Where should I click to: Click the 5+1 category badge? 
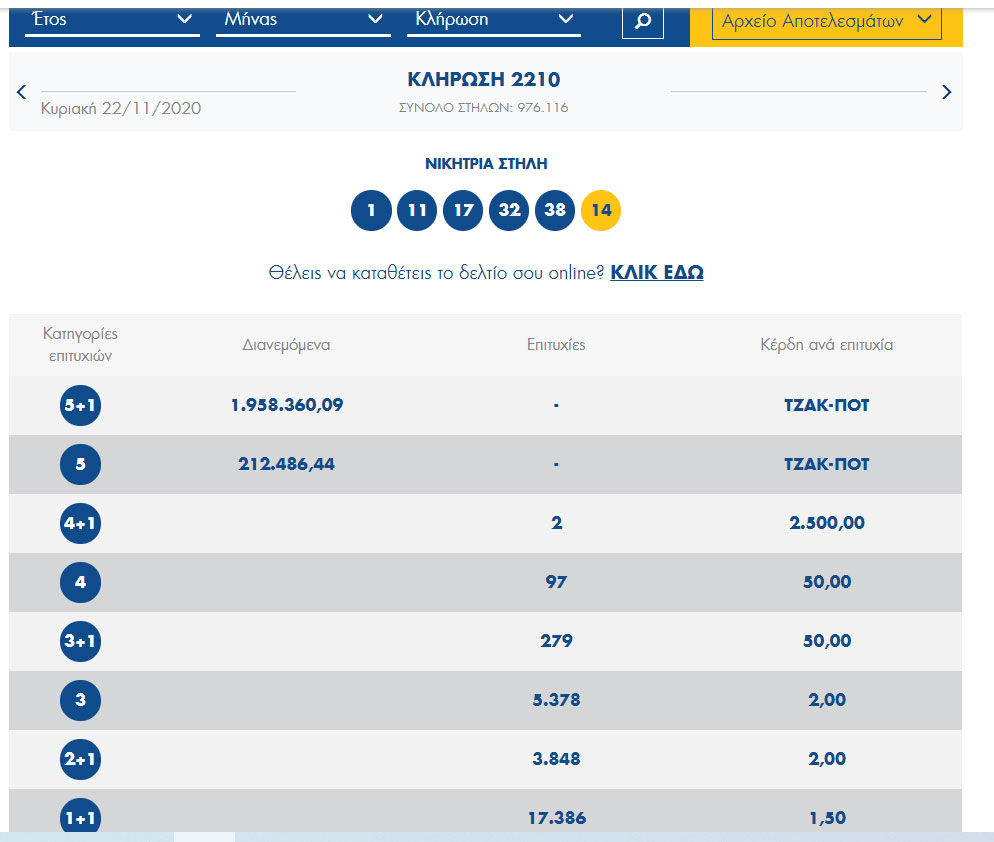(x=80, y=406)
